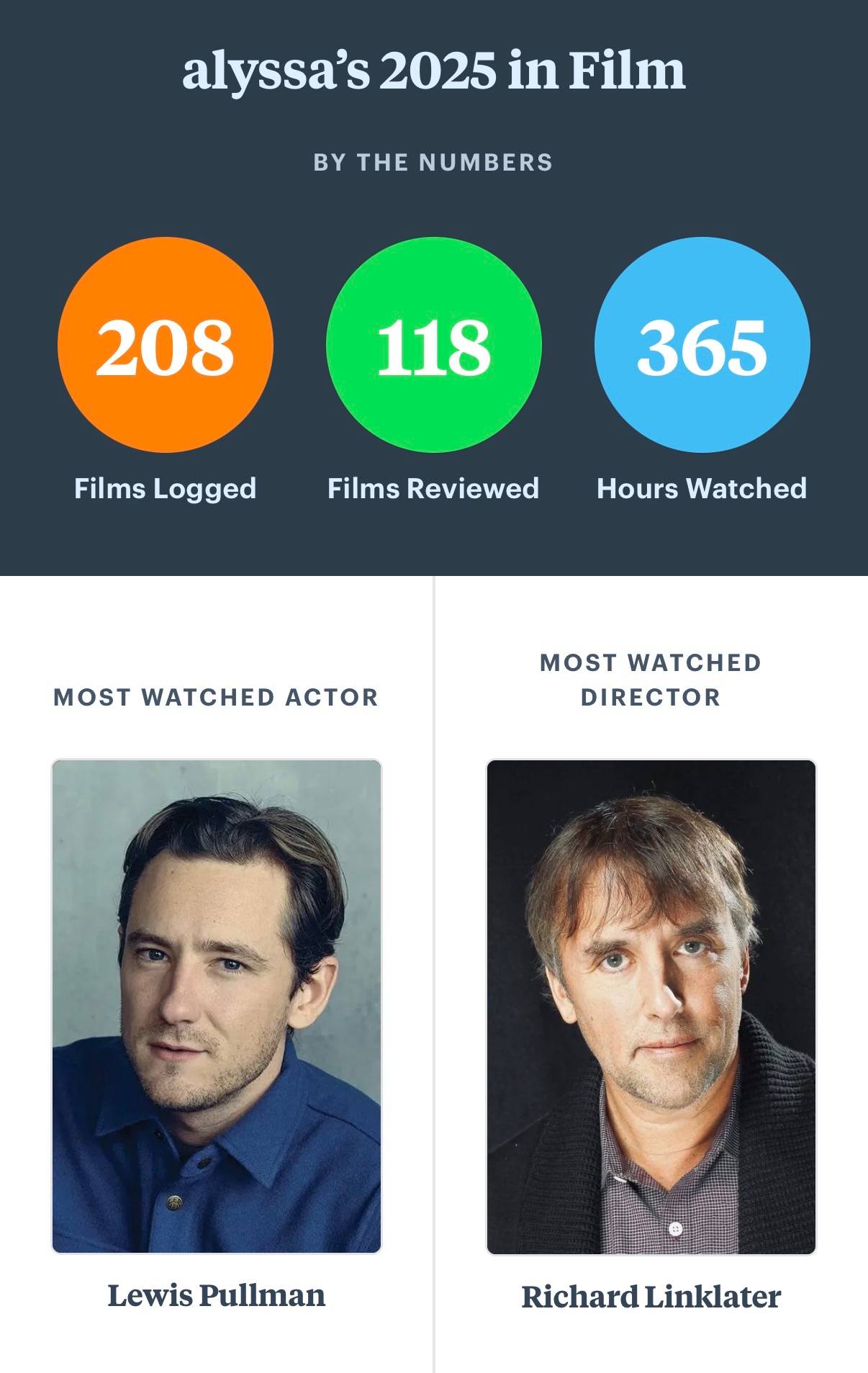
Task: Click the vertical divider between actor and director
Action: point(434,974)
